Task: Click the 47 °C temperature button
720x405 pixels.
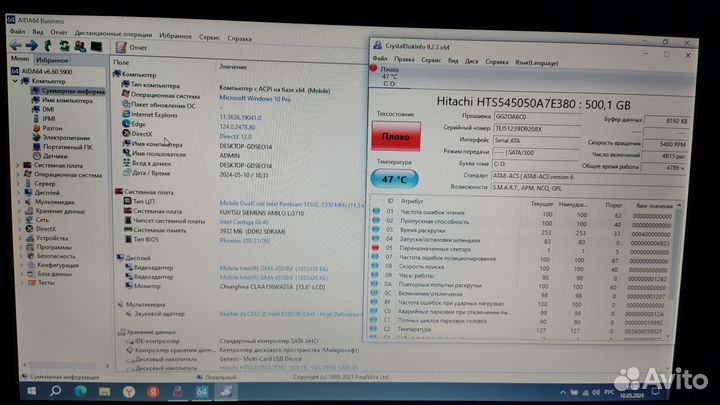Action: (x=394, y=179)
